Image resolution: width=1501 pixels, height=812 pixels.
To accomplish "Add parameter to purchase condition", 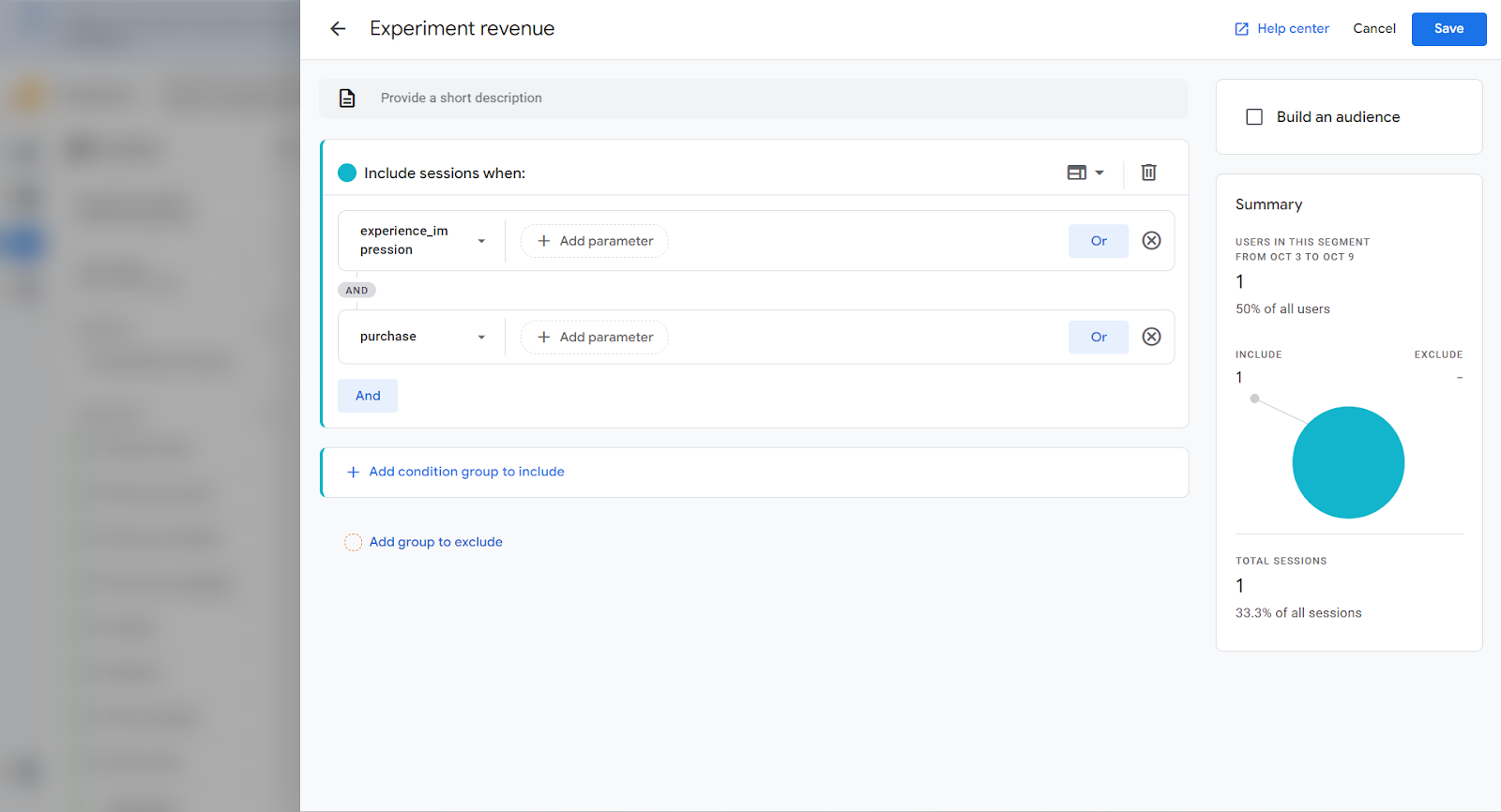I will (x=595, y=338).
